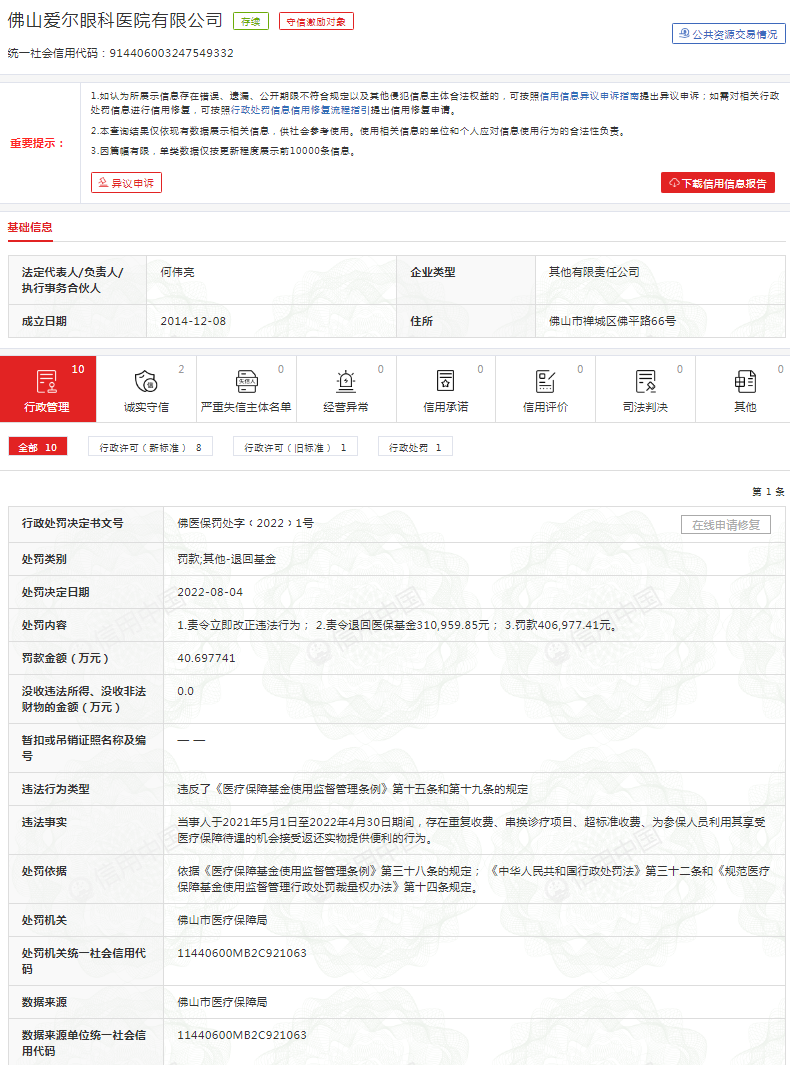This screenshot has width=790, height=1065.
Task: Select the 信用评价 icon
Action: click(545, 382)
